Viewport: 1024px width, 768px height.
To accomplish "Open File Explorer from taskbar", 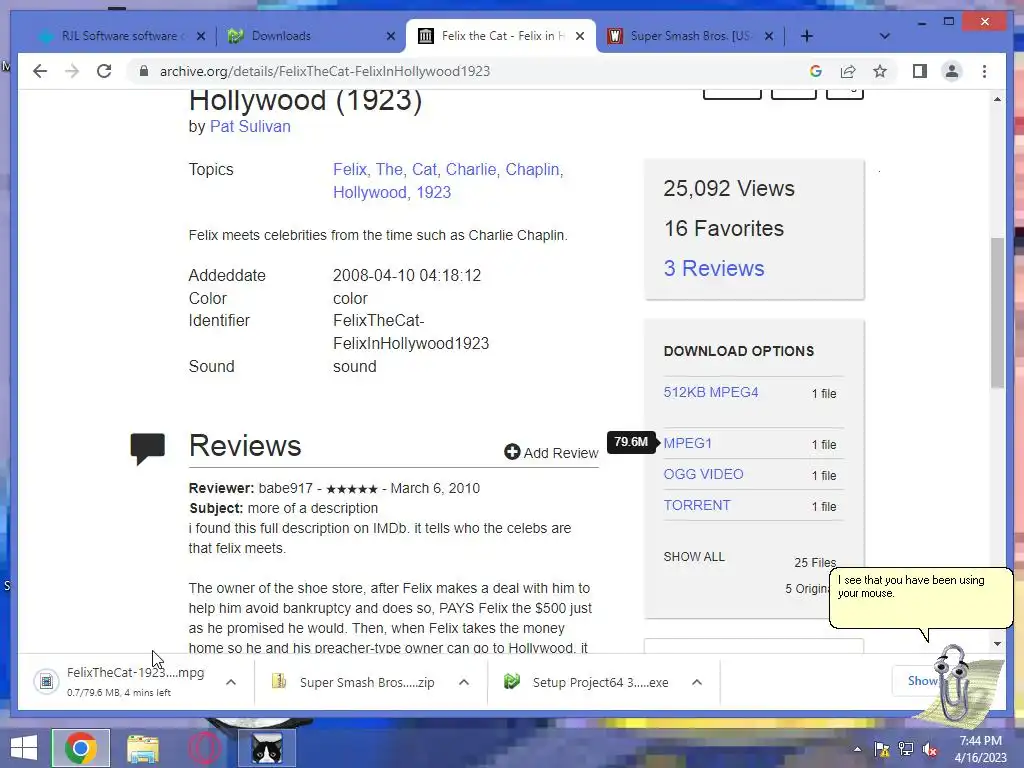I will tap(142, 748).
